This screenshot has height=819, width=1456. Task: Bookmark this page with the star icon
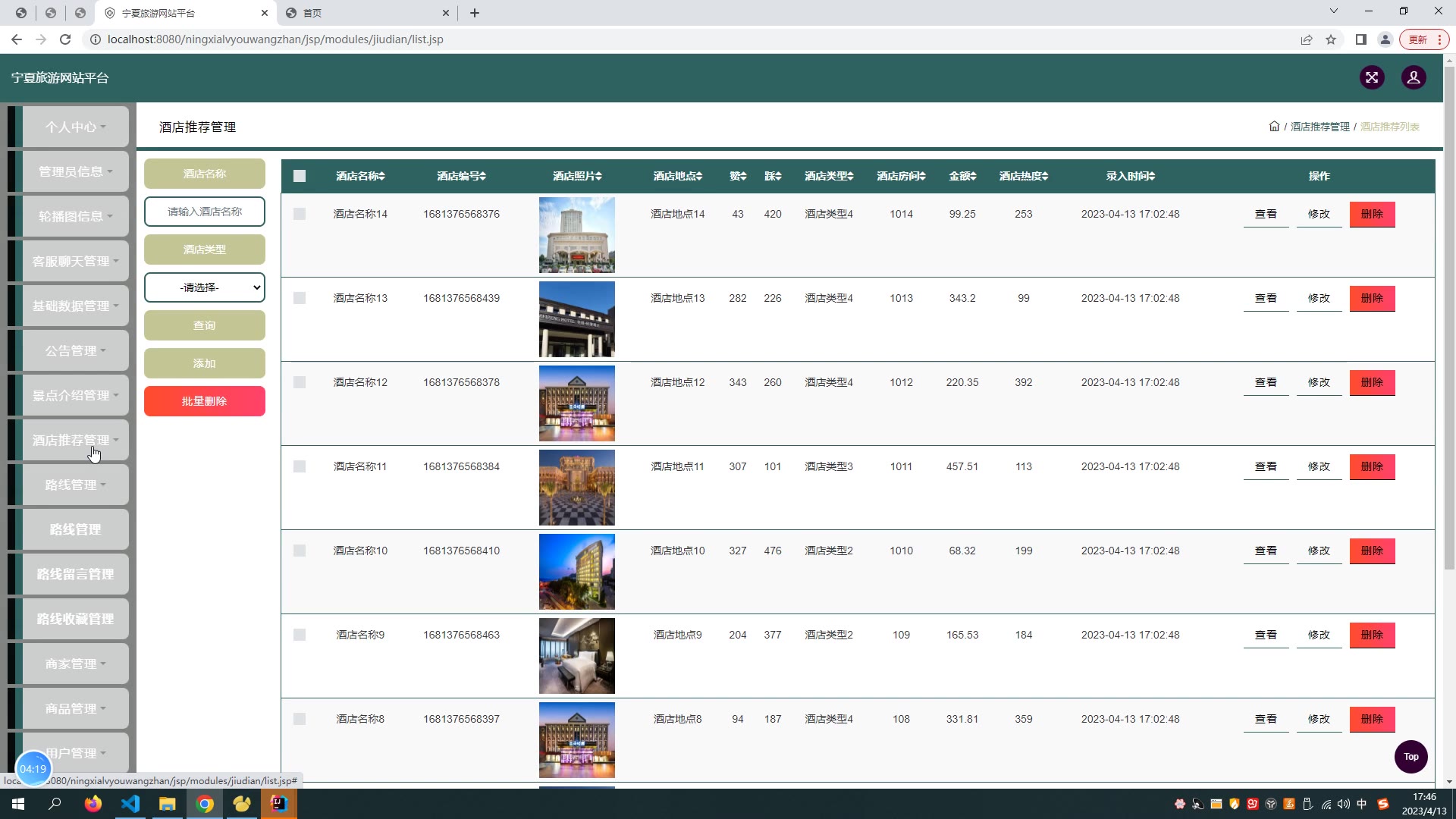[1330, 39]
